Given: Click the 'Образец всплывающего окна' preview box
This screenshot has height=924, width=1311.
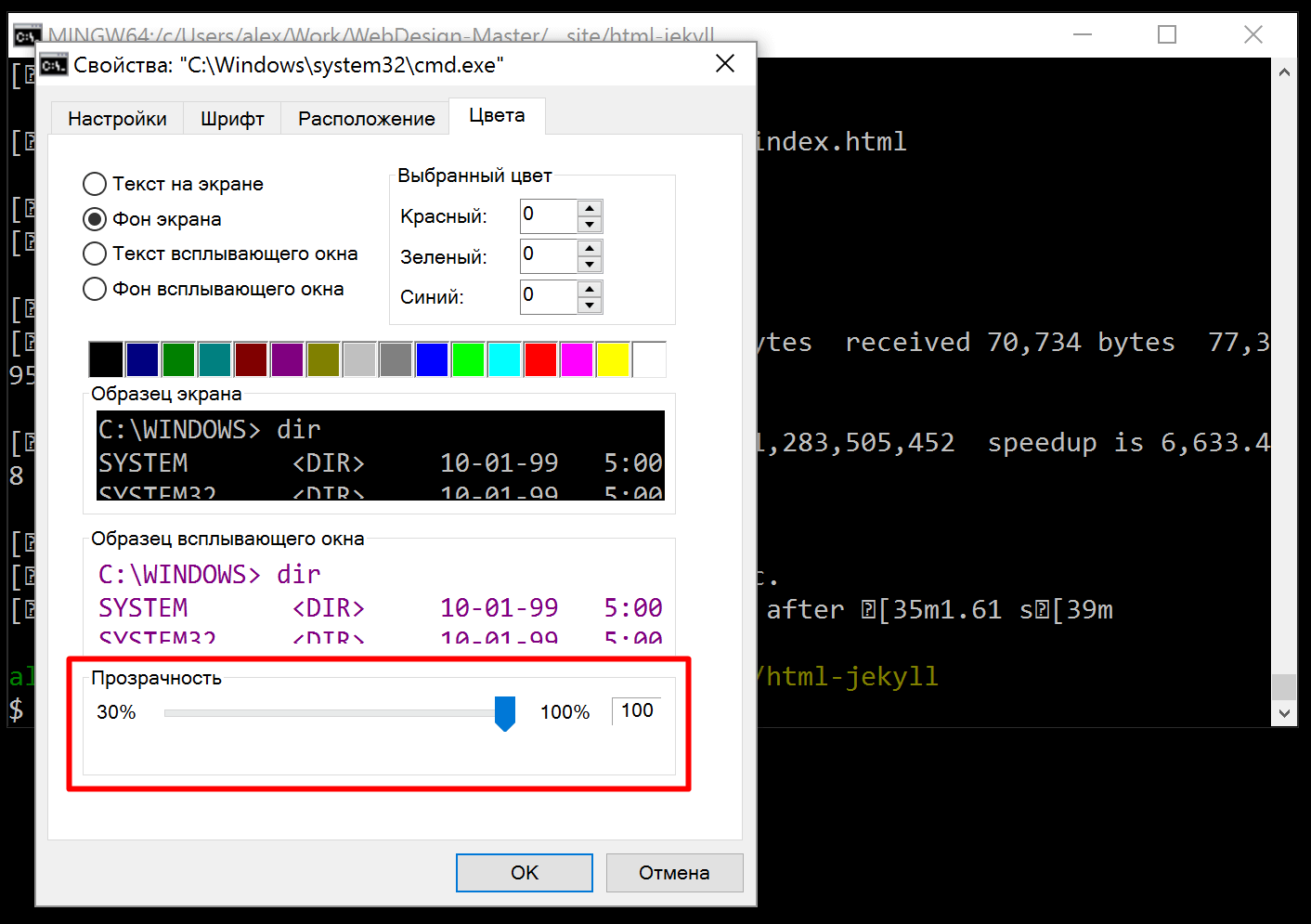Looking at the screenshot, I should 381,600.
